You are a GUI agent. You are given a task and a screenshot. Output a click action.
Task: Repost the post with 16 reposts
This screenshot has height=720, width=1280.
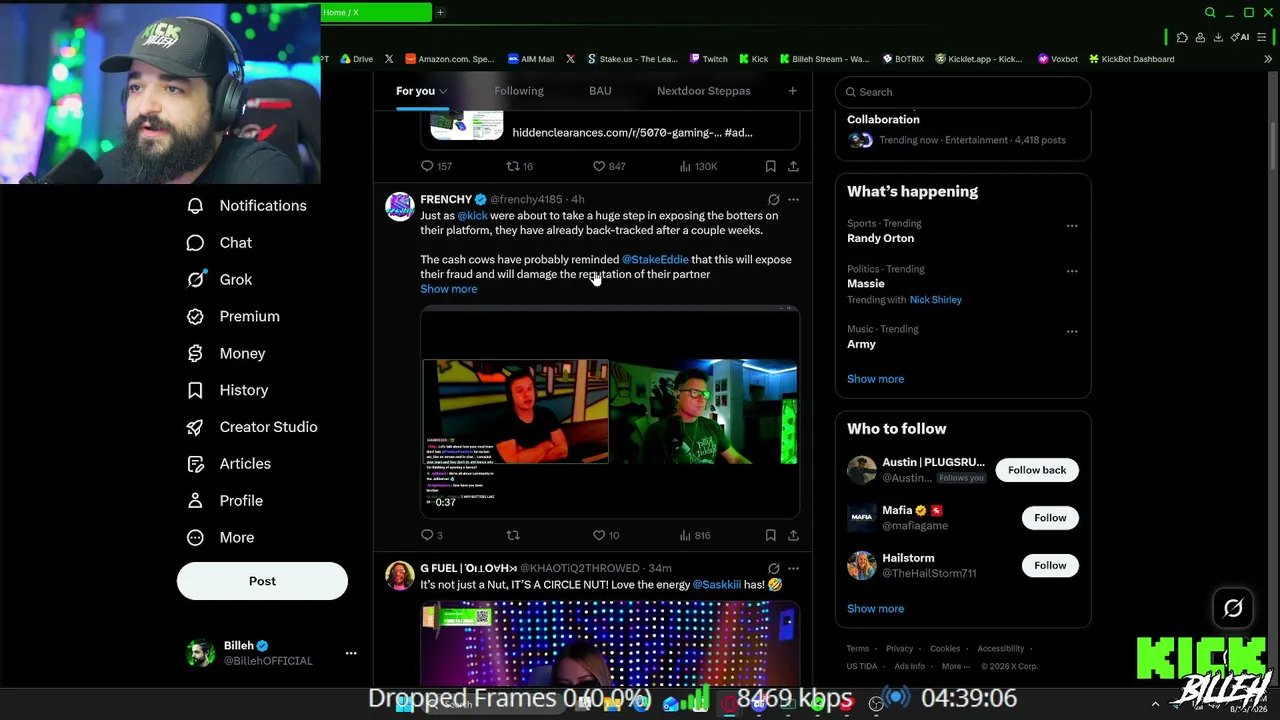pos(519,166)
